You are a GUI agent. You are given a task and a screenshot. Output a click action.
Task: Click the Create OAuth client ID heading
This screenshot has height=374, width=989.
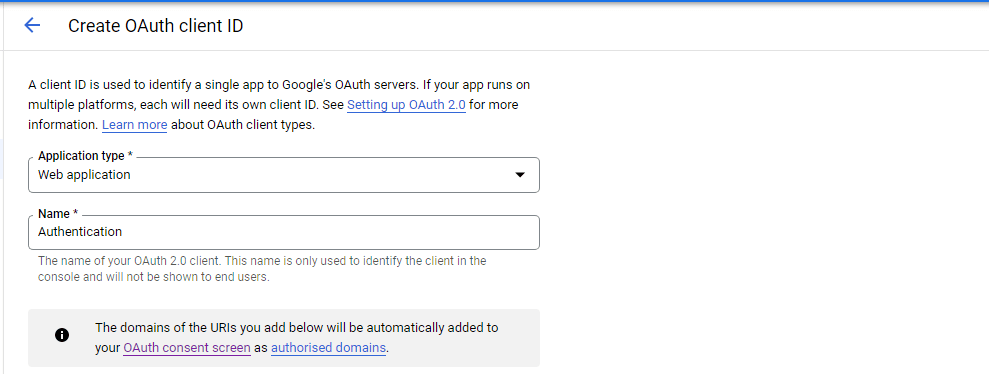[156, 26]
